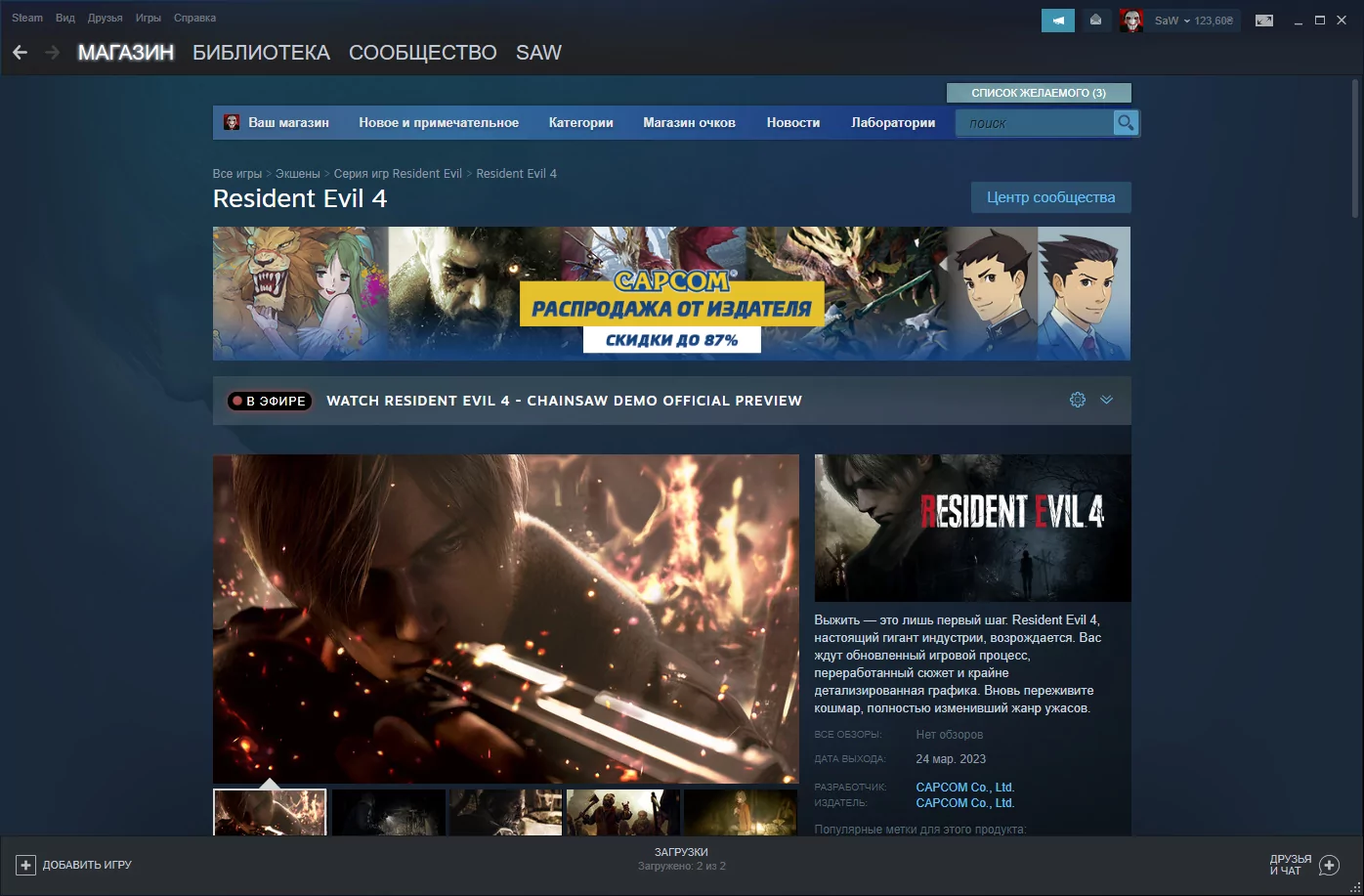Open the developer CAPCOM Co., Ltd. link
1364x896 pixels.
point(965,788)
